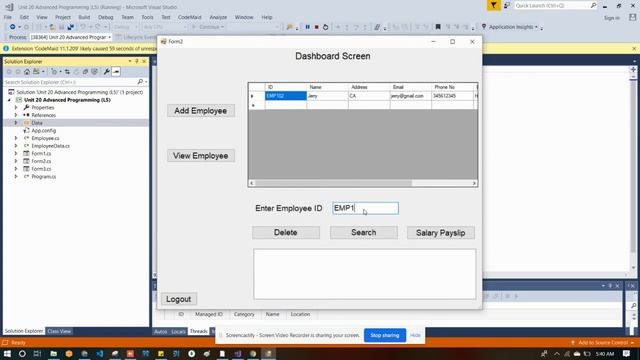The width and height of the screenshot is (640, 360).
Task: Click the View Employee button
Action: point(200,156)
